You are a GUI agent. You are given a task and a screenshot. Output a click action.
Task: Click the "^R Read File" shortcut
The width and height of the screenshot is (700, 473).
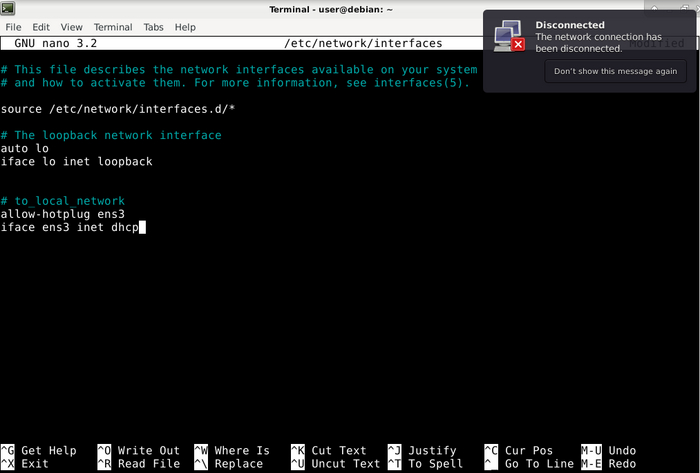[x=138, y=464]
